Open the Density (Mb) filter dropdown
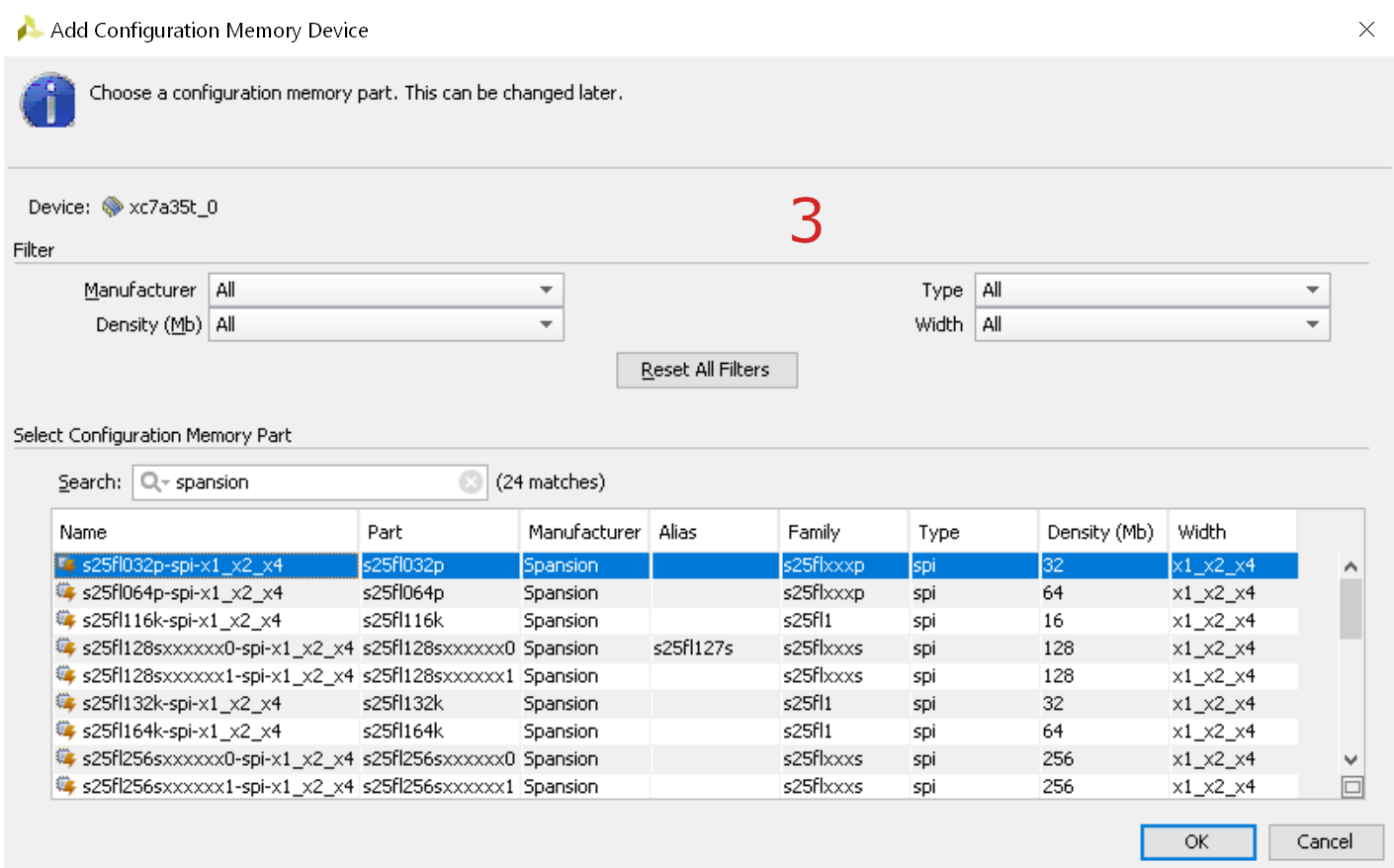Screen dimensions: 1394x868 (386, 324)
